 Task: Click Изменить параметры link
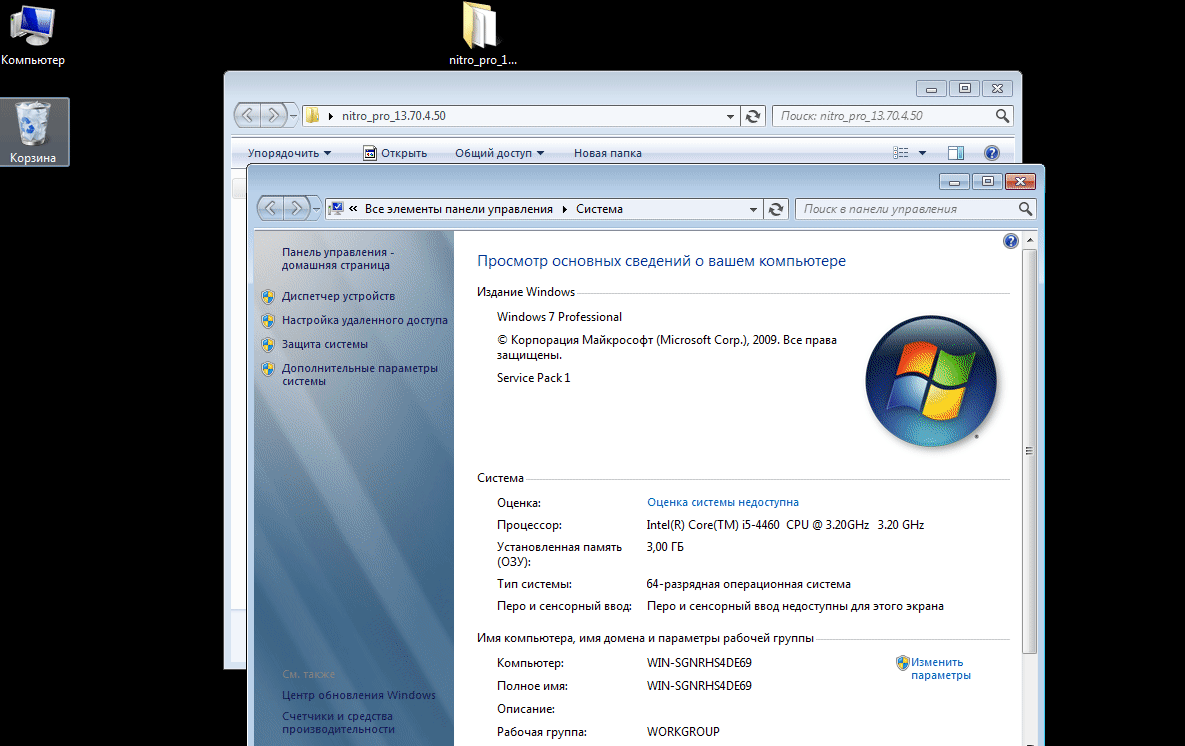click(941, 668)
